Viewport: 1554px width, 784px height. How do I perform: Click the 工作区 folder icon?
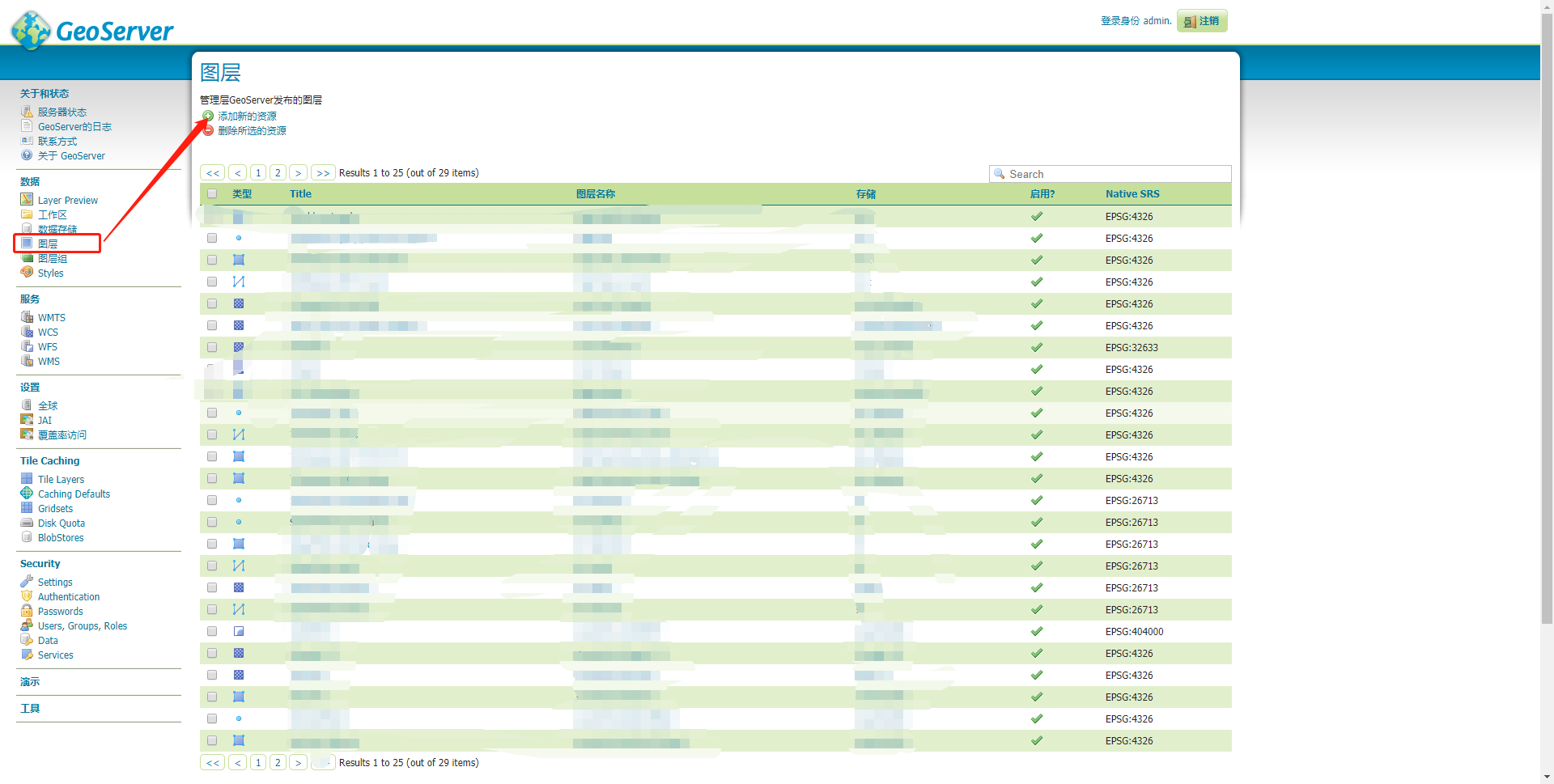pyautogui.click(x=27, y=214)
